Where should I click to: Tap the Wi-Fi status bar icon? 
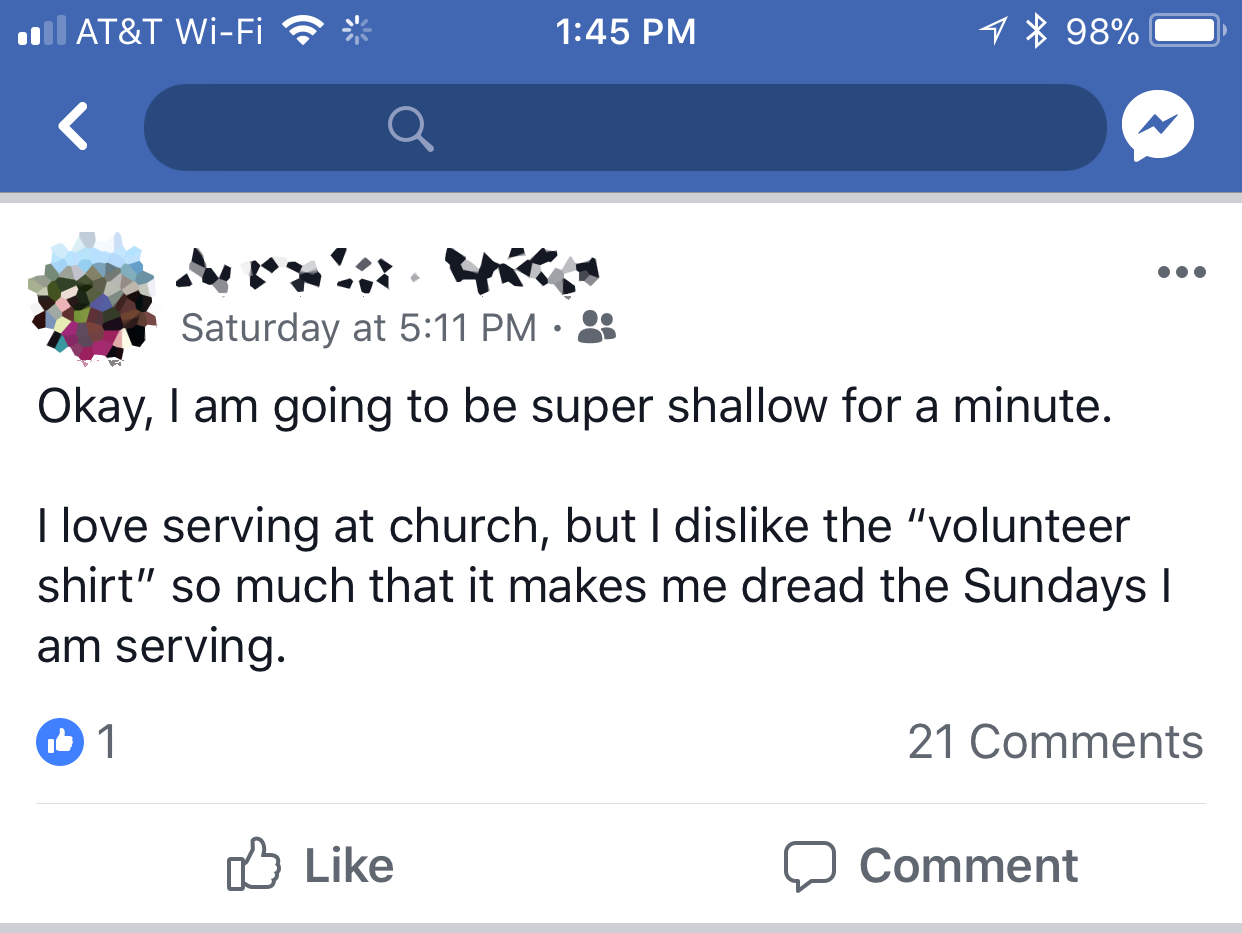[x=305, y=32]
